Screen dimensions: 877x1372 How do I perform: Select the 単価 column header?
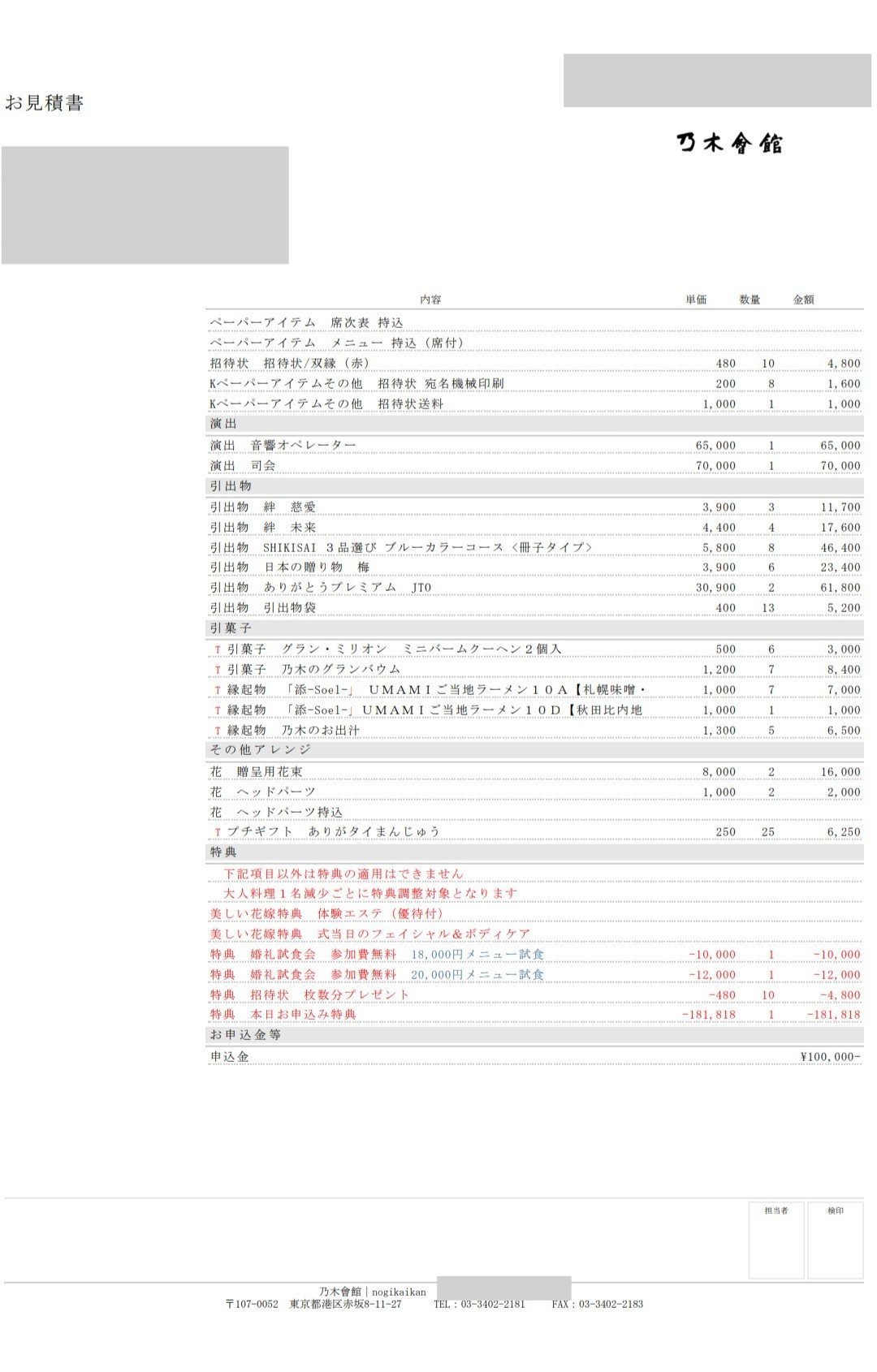coord(696,300)
